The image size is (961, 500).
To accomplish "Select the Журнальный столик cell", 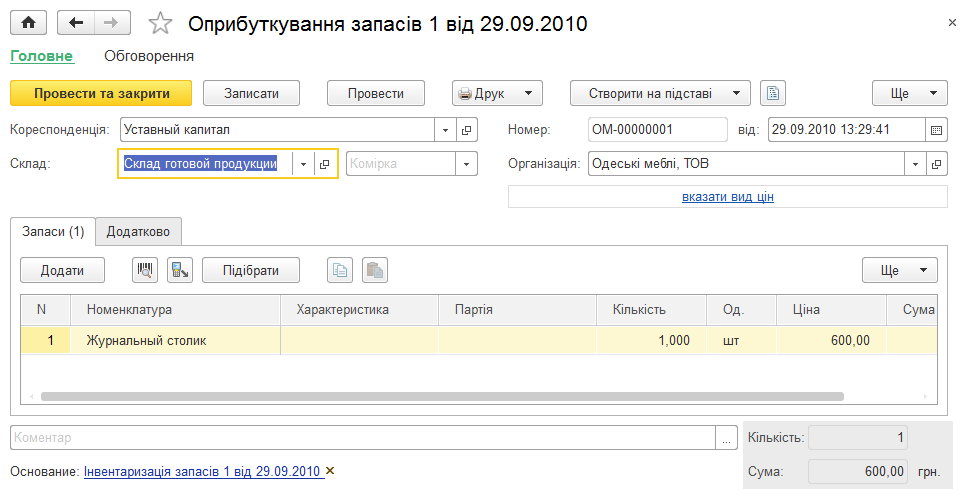I will point(175,340).
